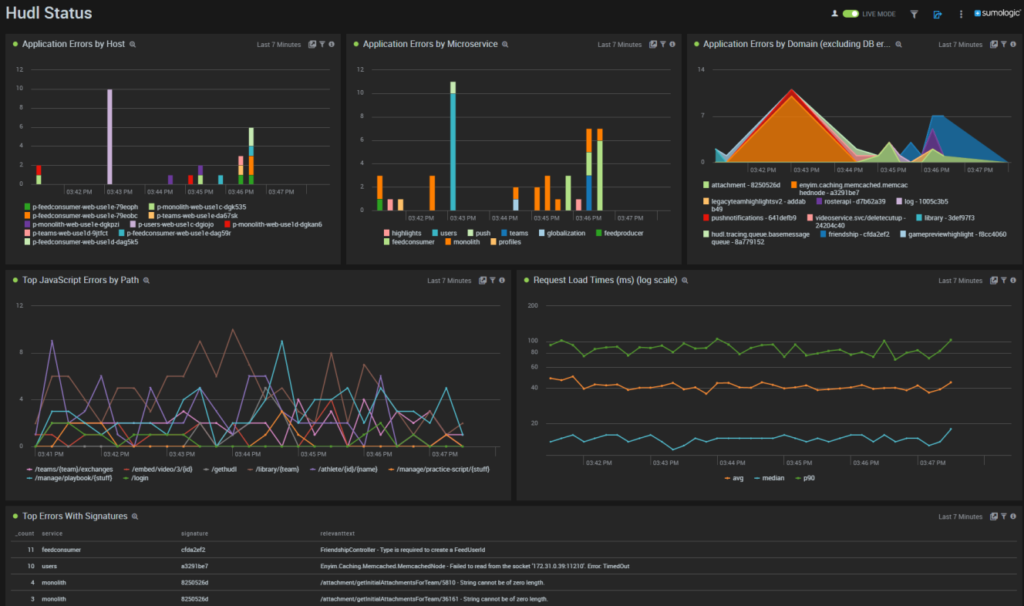Viewport: 1024px width, 606px height.
Task: Toggle the p90 series in Request Load Times
Action: point(805,478)
